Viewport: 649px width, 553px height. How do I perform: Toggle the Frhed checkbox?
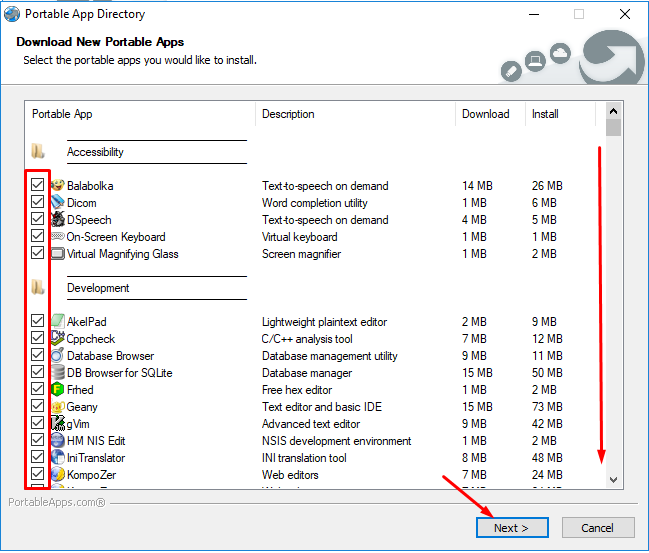pyautogui.click(x=37, y=388)
